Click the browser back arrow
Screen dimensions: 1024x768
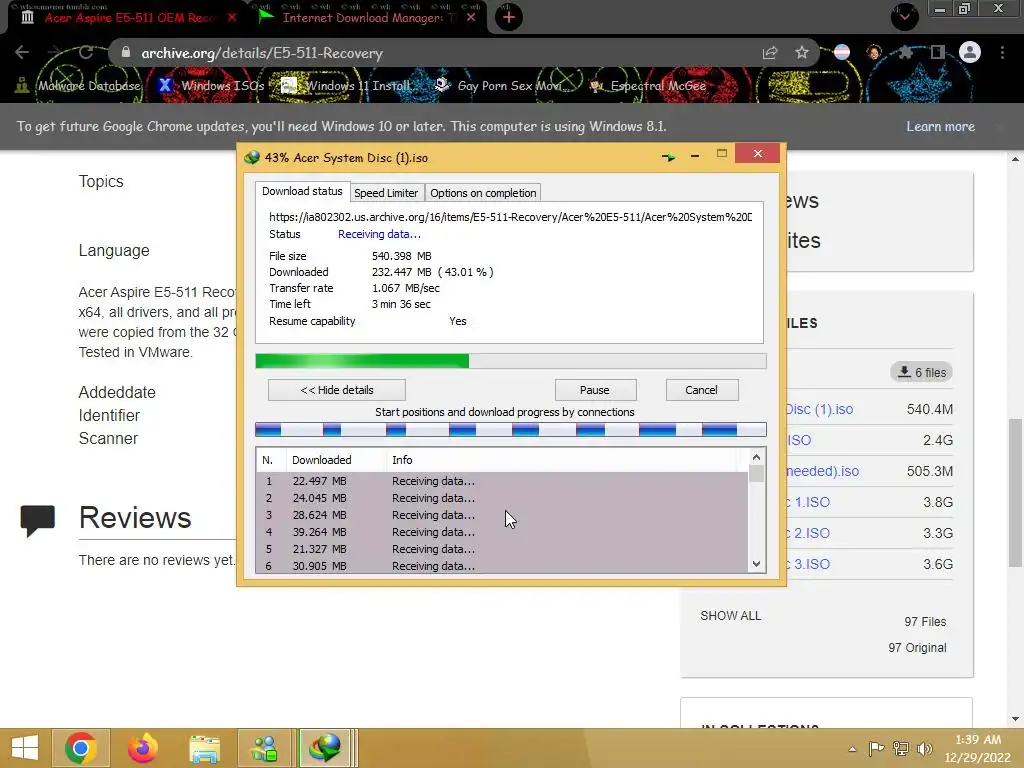tap(22, 52)
